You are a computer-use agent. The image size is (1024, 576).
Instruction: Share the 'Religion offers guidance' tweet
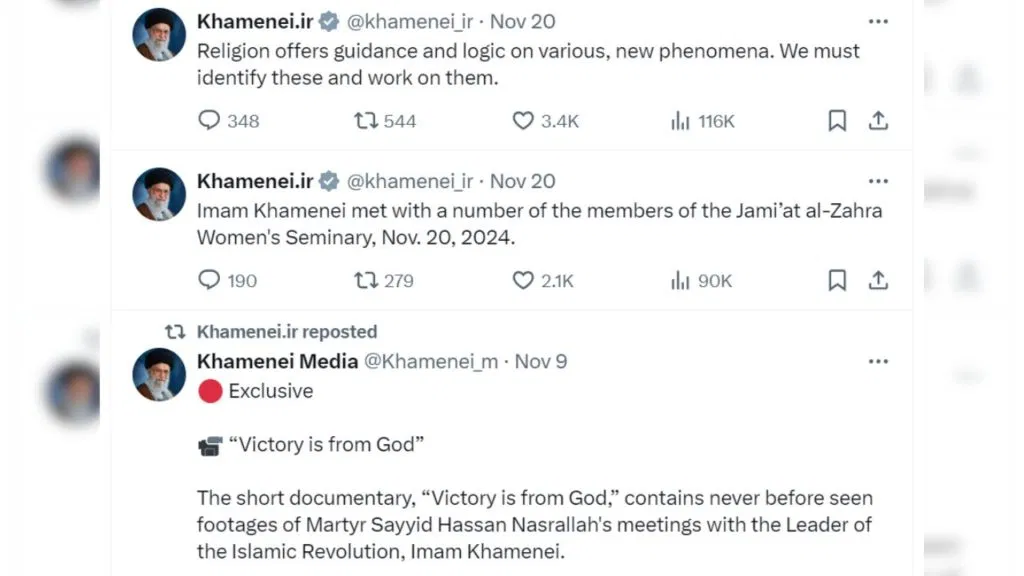878,121
